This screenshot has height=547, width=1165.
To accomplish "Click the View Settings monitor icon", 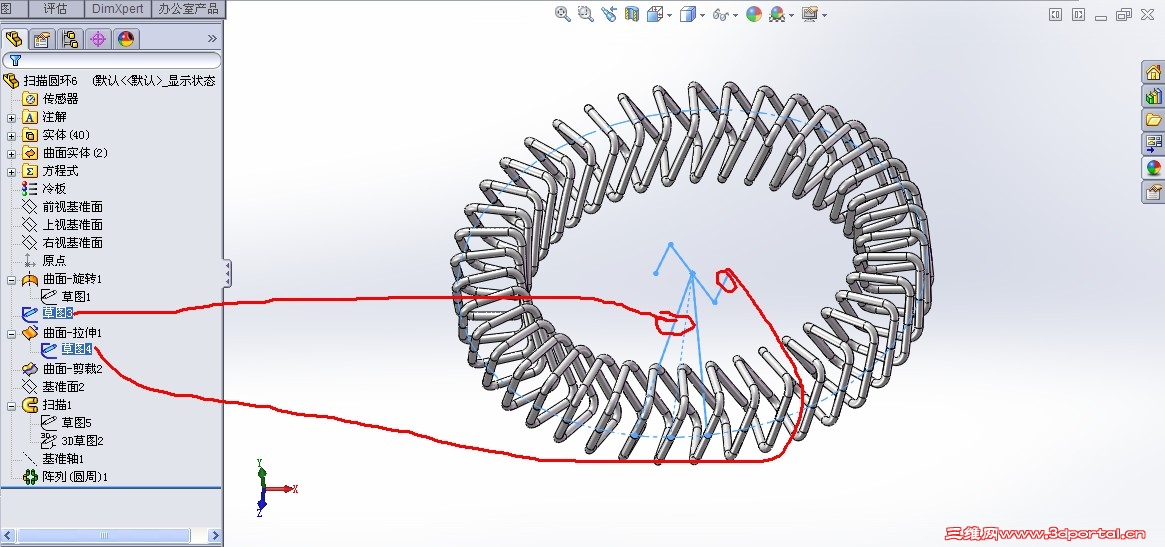I will point(810,14).
